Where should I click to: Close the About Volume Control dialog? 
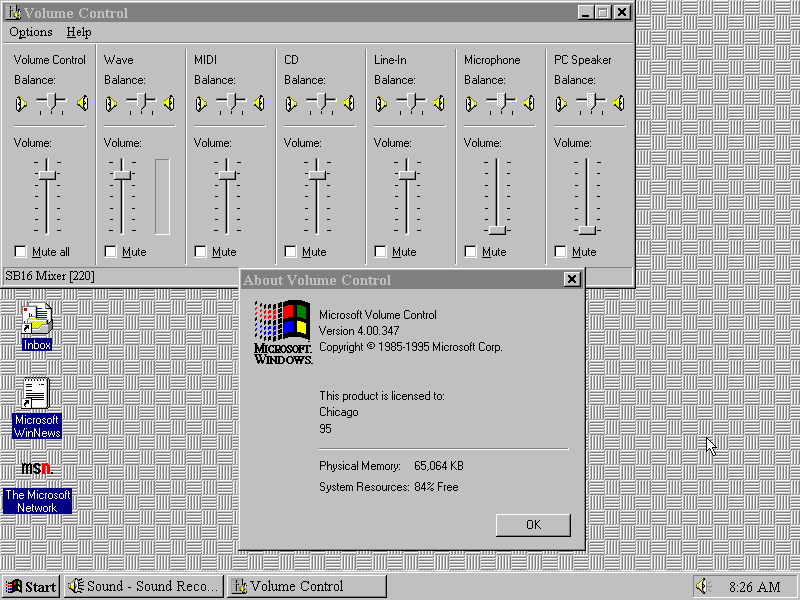(x=571, y=280)
